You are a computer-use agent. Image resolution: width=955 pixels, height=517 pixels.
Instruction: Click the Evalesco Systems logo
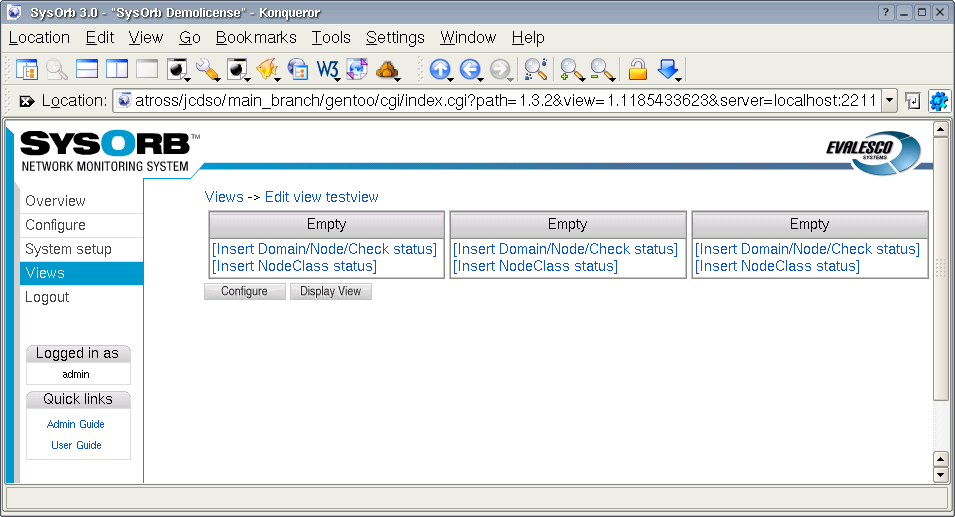point(873,152)
